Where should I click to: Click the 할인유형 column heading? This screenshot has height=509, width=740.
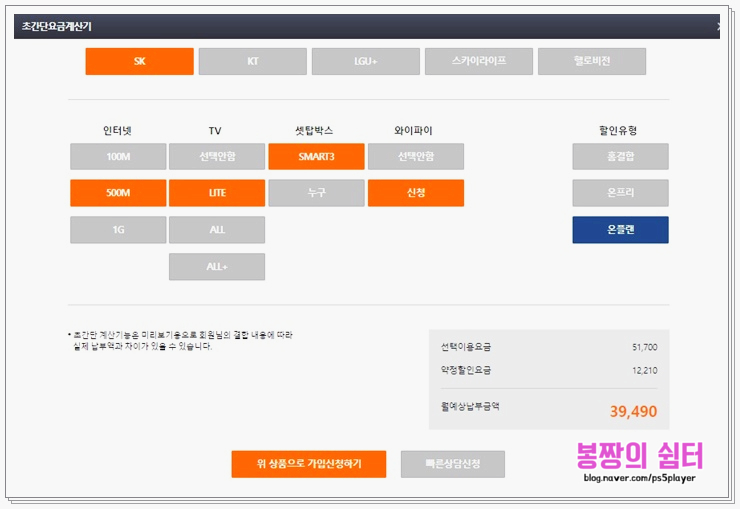(x=618, y=131)
